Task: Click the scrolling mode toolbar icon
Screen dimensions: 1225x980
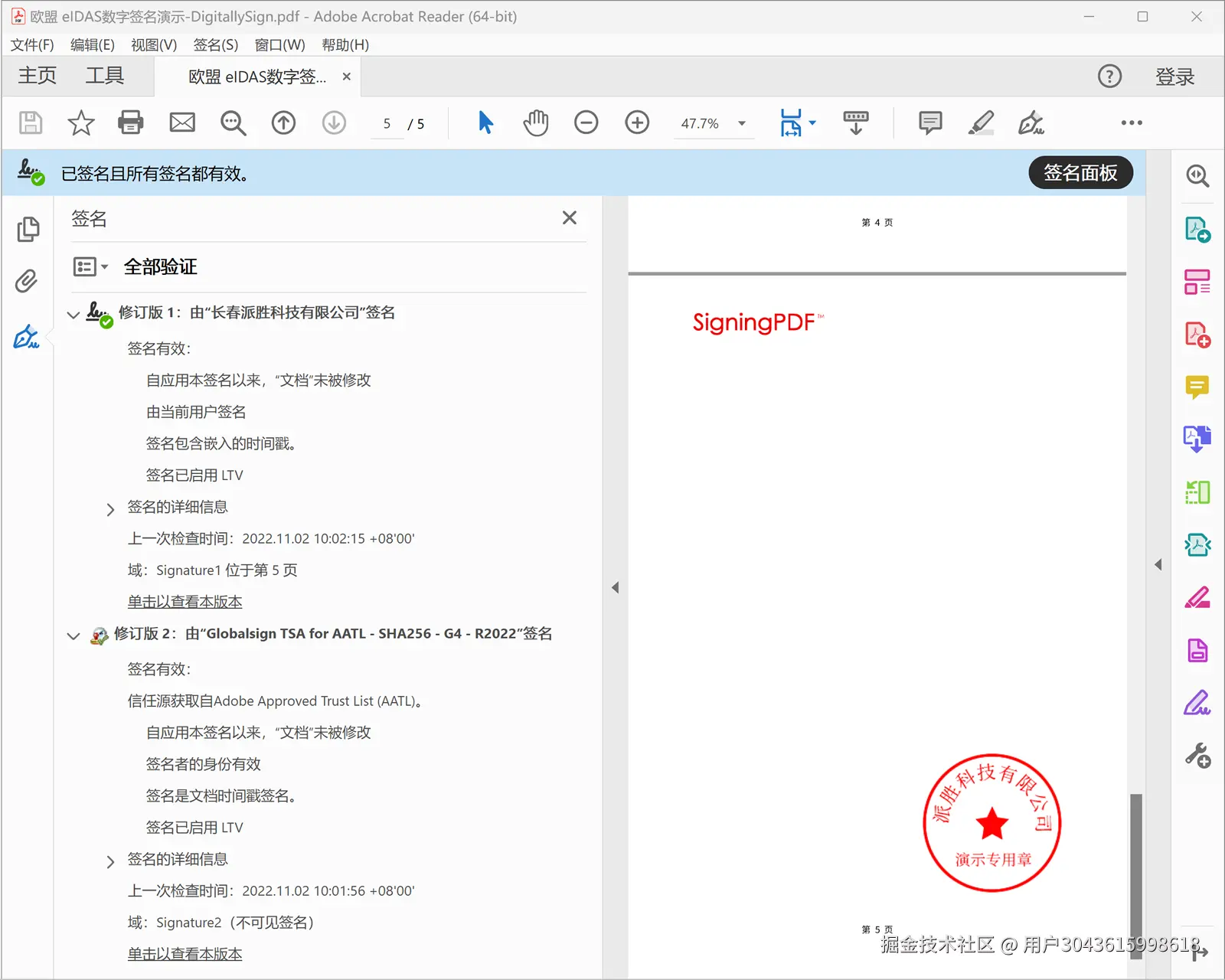Action: click(x=856, y=122)
